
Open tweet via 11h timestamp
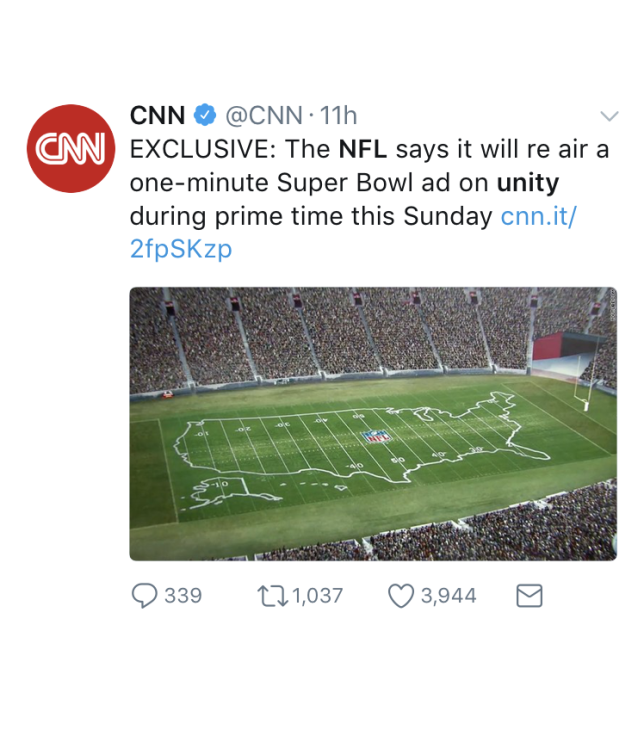click(x=337, y=115)
